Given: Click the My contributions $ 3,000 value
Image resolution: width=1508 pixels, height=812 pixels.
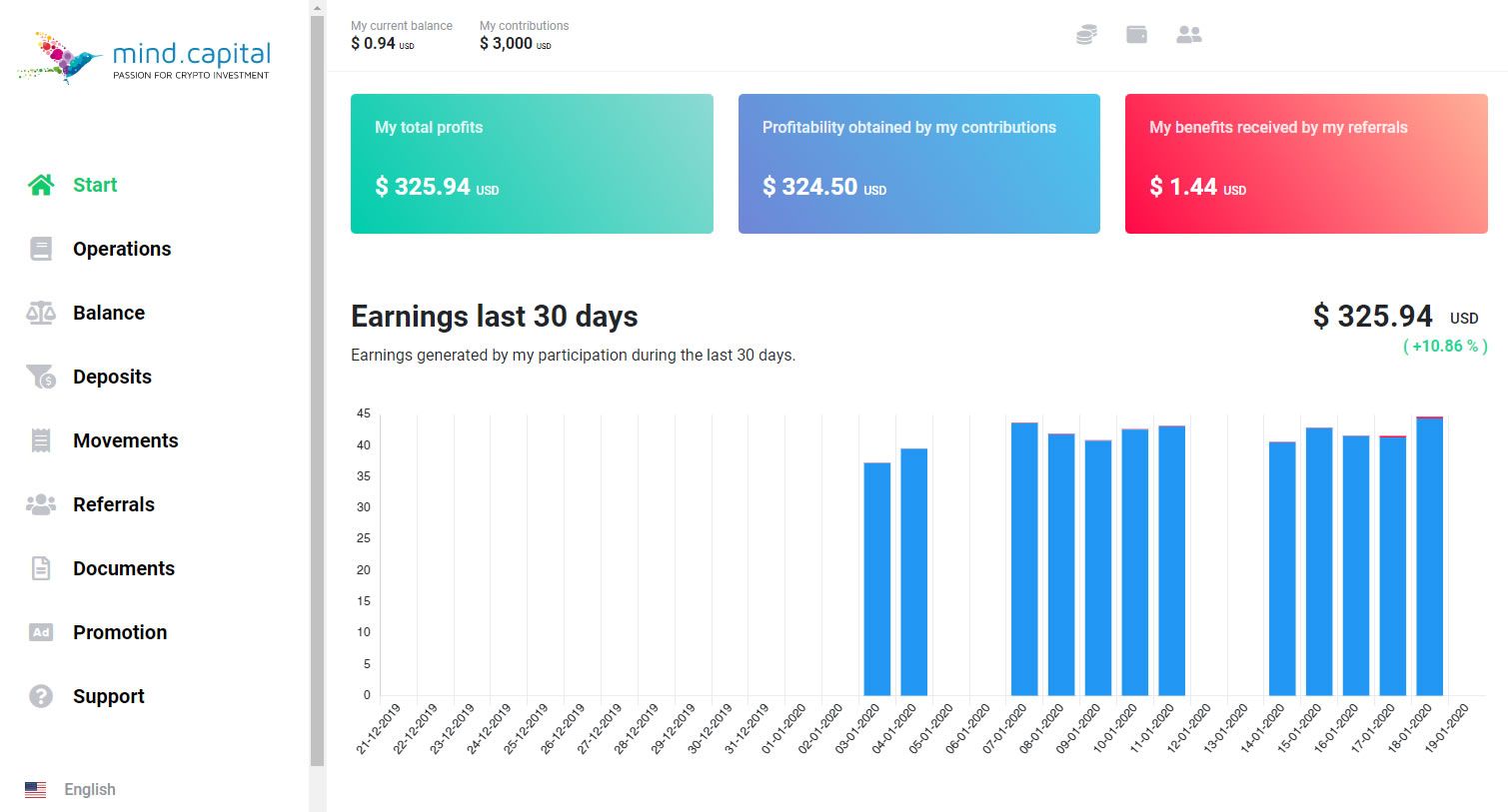Looking at the screenshot, I should click(515, 43).
